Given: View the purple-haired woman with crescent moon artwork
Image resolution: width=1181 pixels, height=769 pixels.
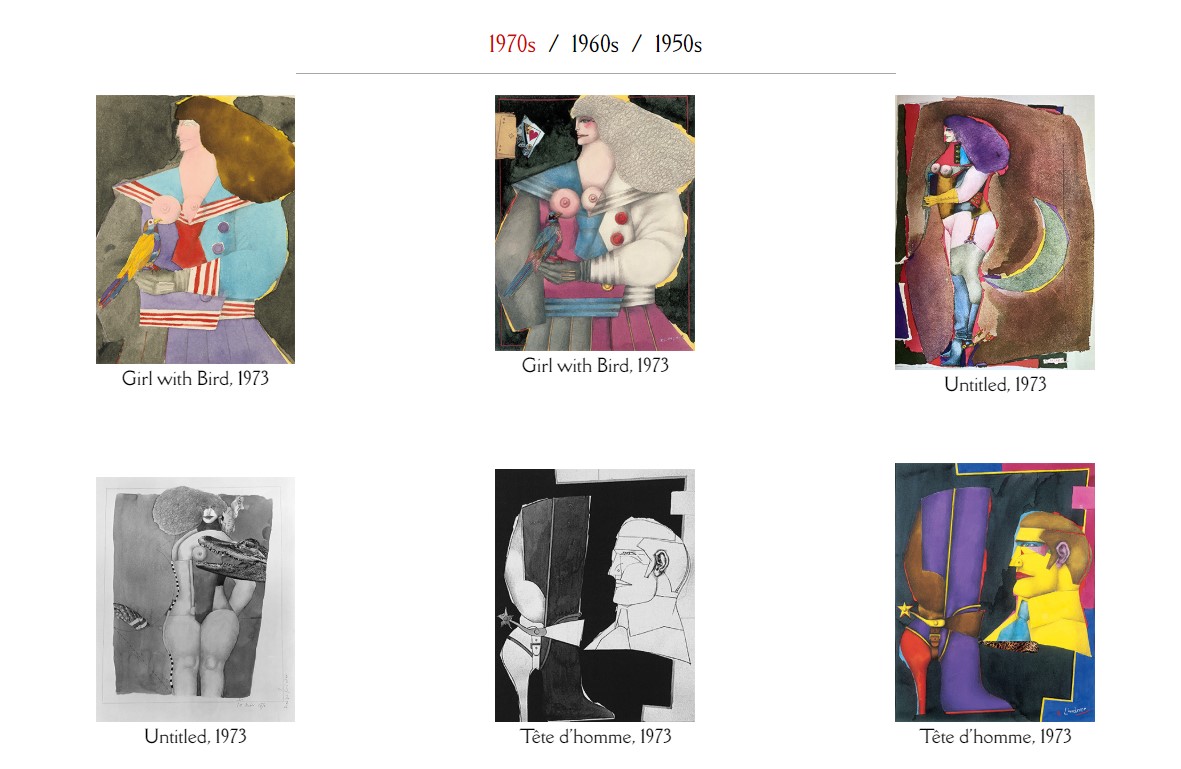Looking at the screenshot, I should tap(994, 232).
